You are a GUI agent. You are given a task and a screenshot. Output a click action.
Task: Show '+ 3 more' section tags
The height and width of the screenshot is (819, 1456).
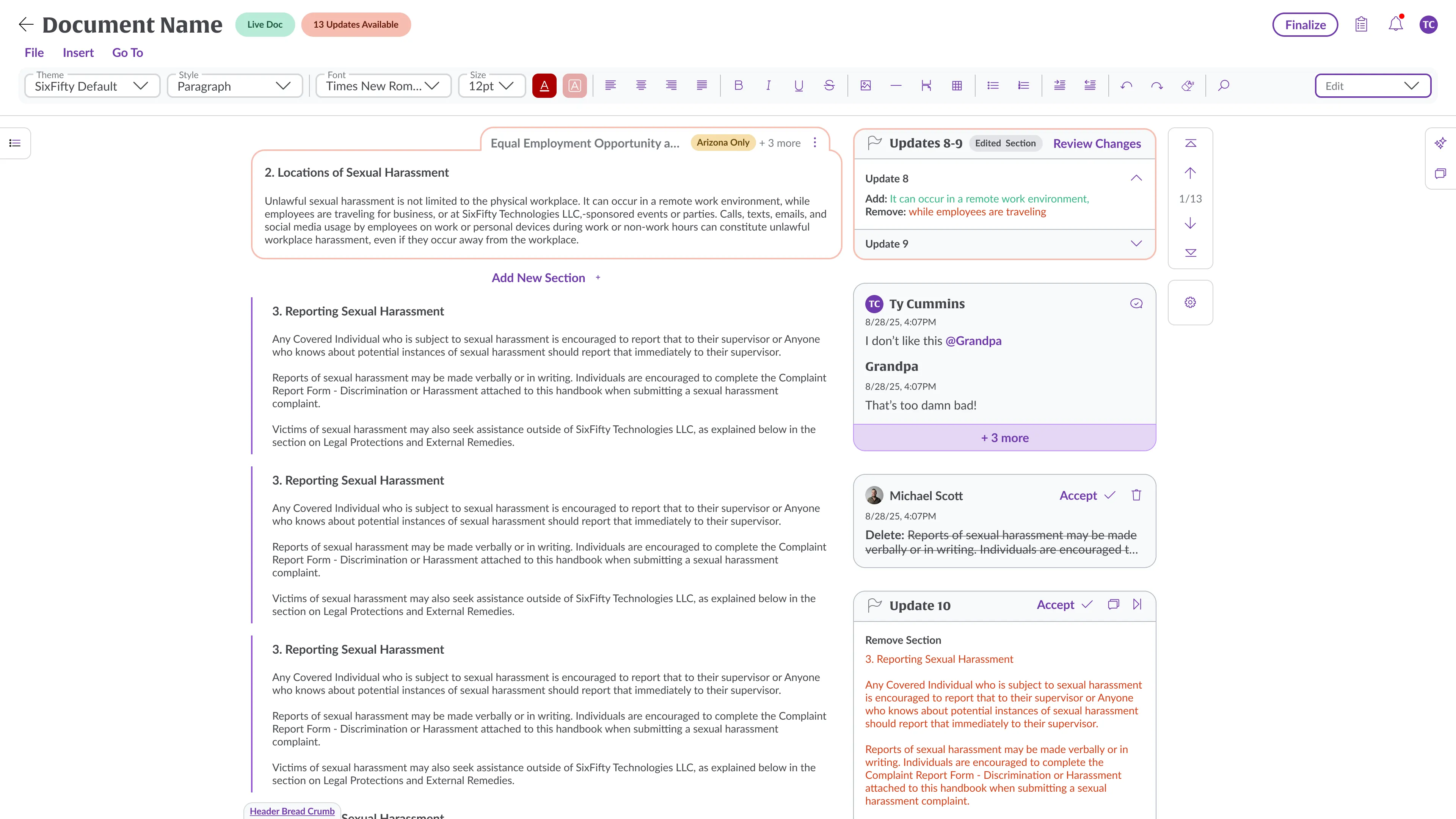[780, 143]
